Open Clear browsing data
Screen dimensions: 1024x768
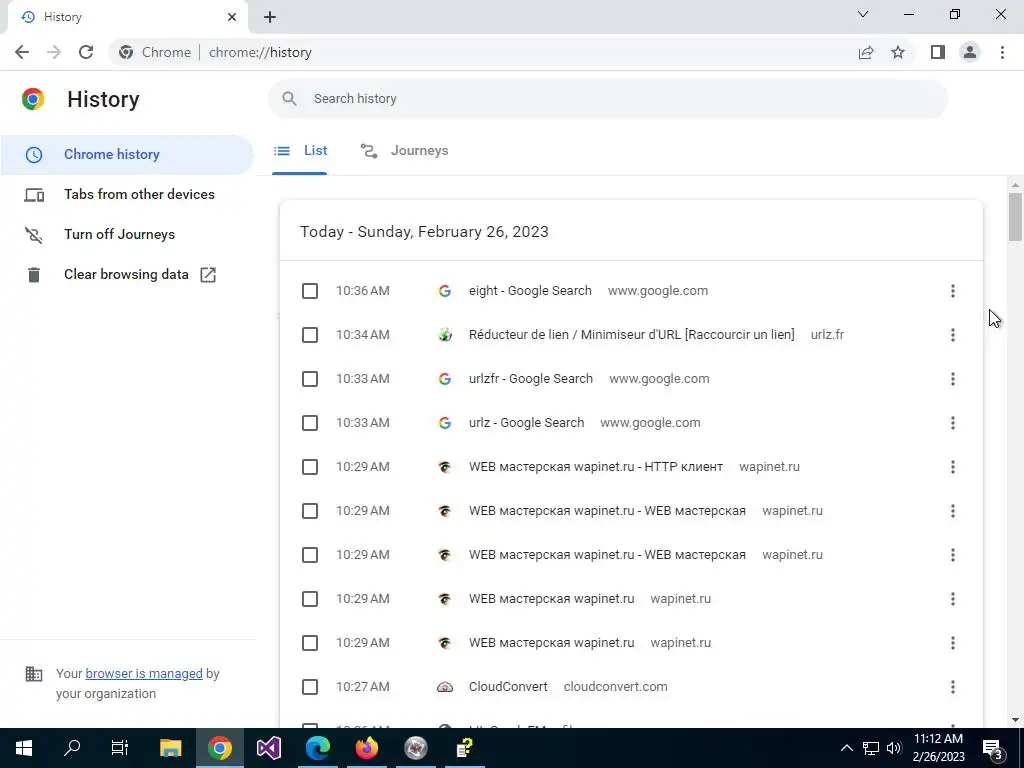[x=127, y=274]
